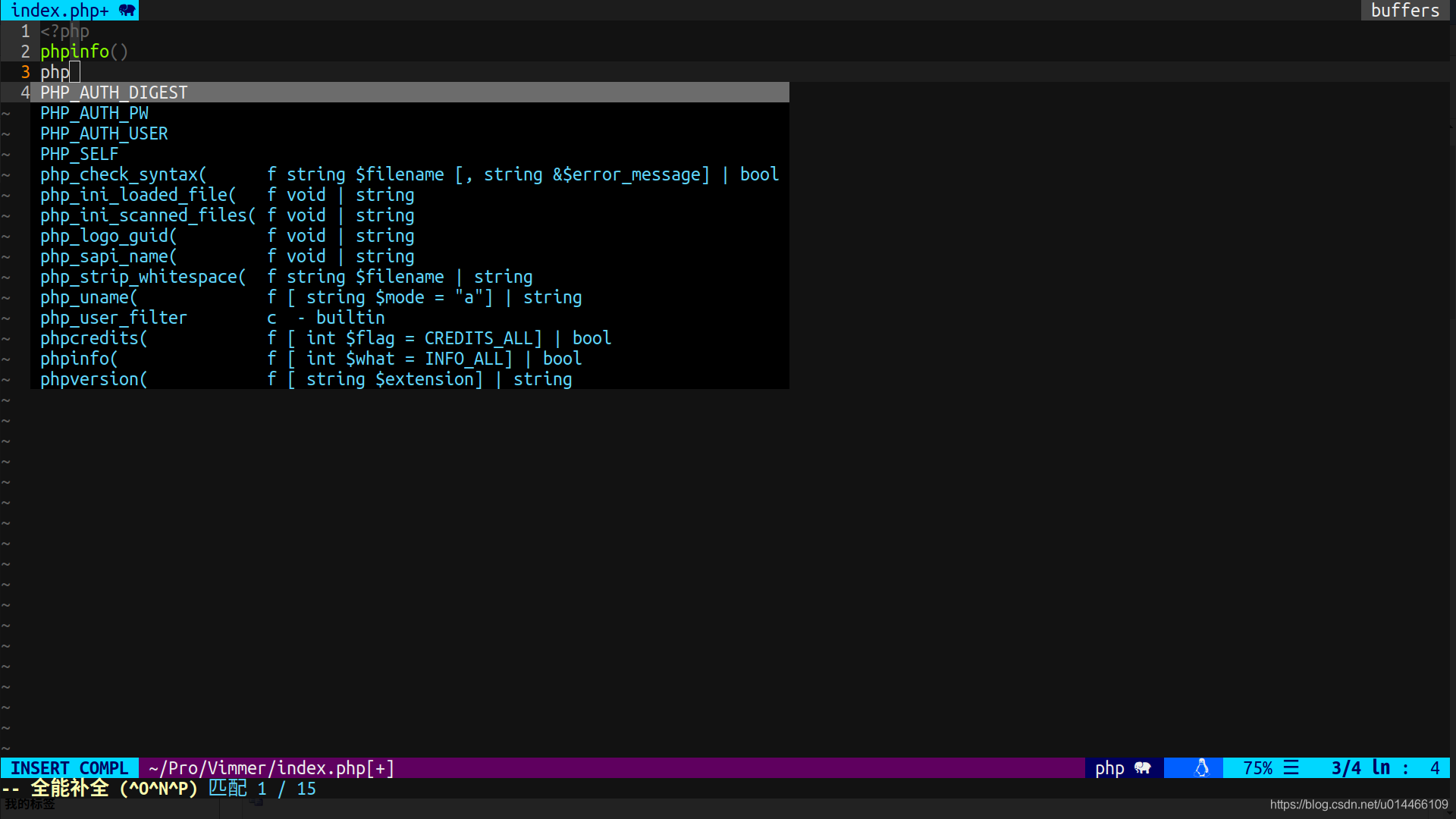Image resolution: width=1456 pixels, height=819 pixels.
Task: Click INFO_ALL in phpinfo signature
Action: click(x=464, y=359)
